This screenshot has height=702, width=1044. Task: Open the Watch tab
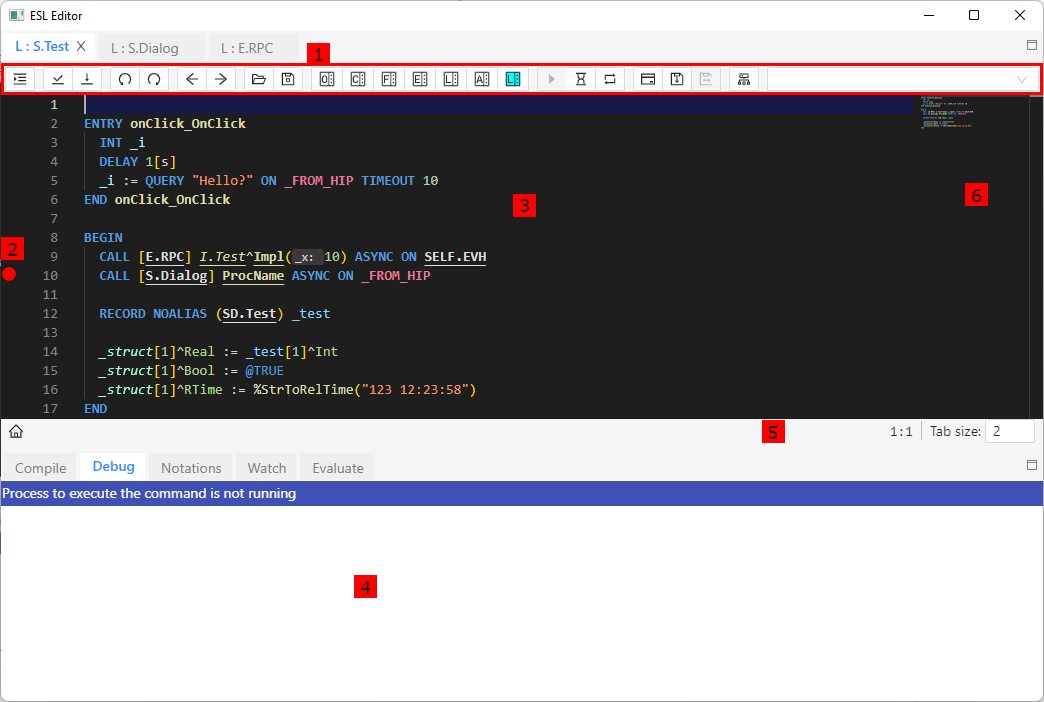pyautogui.click(x=267, y=468)
